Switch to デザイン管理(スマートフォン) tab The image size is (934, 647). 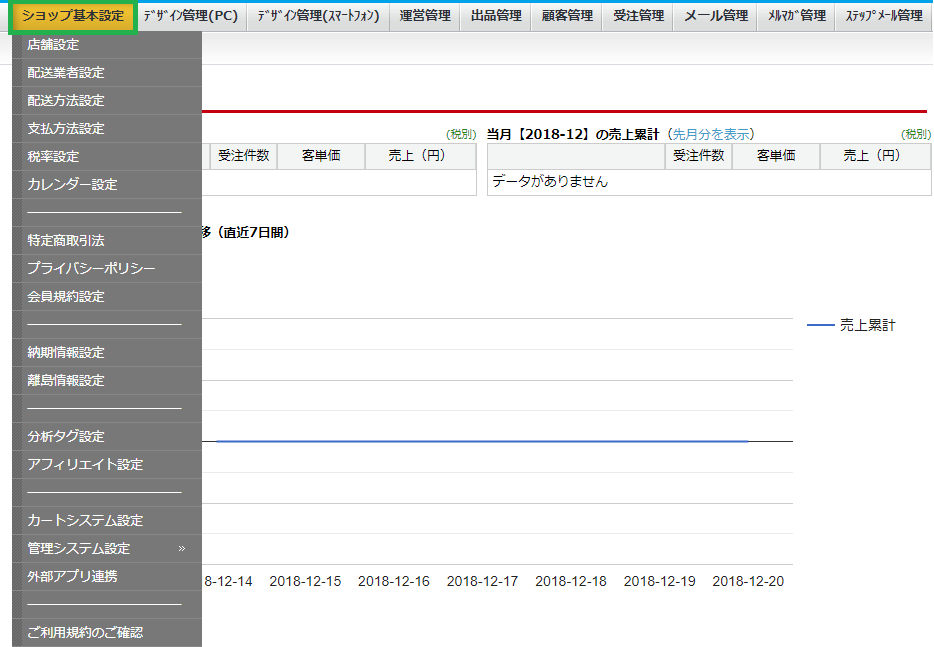pos(318,16)
